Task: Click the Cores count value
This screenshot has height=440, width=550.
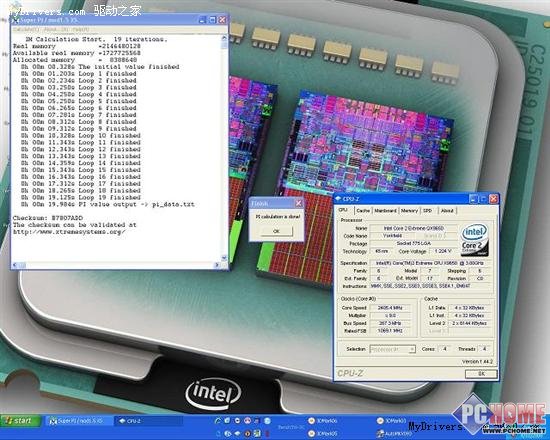Action: click(445, 349)
